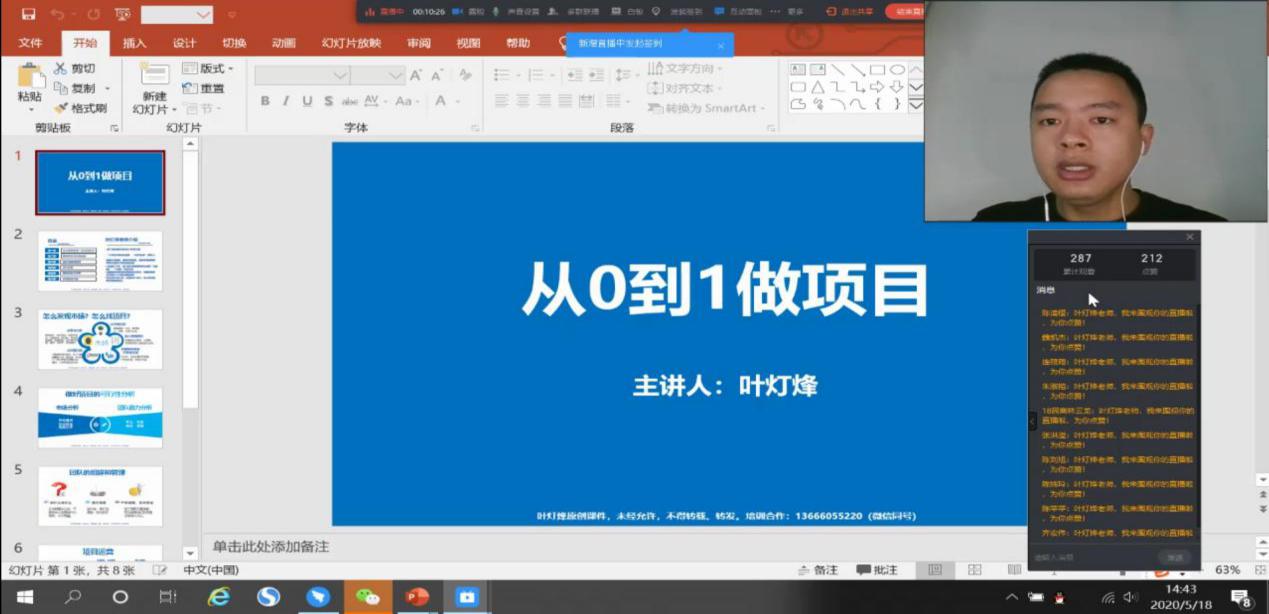Toggle Italic formatting

286,101
